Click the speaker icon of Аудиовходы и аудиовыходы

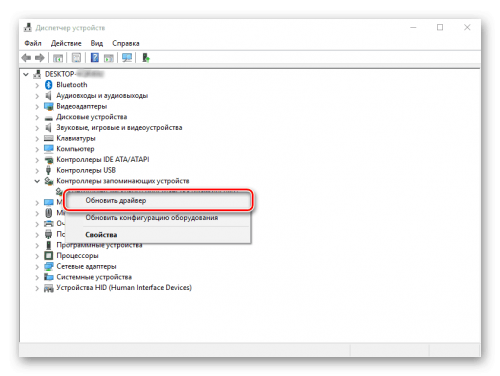pos(49,96)
